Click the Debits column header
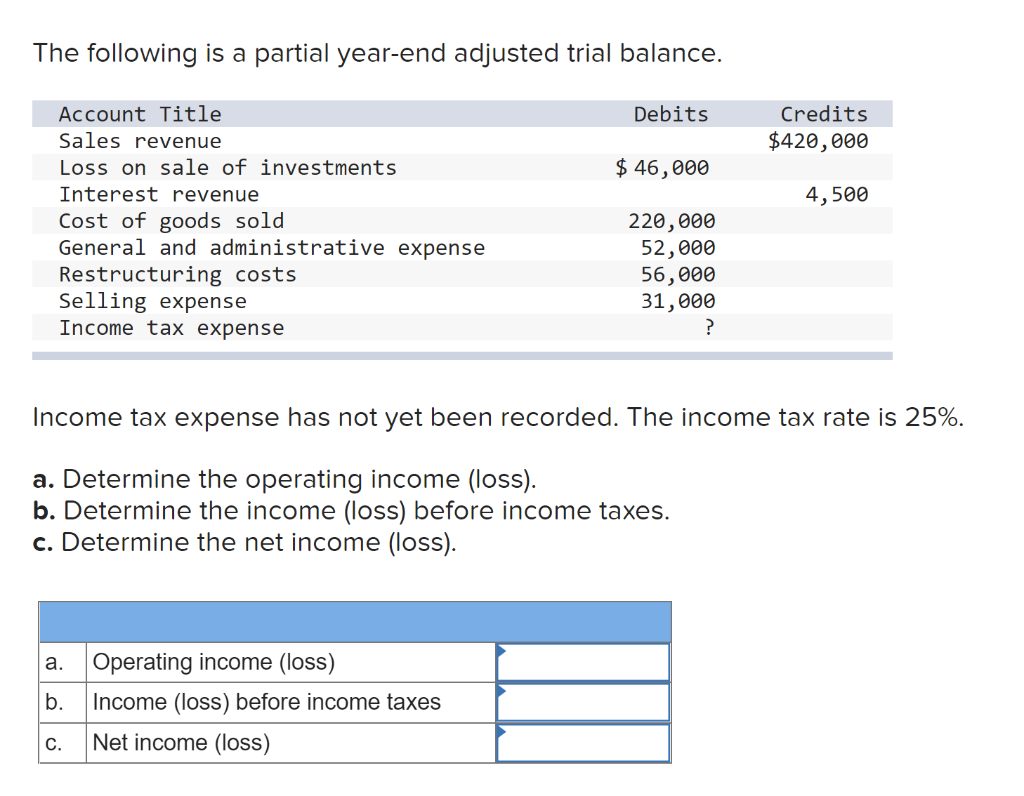The width and height of the screenshot is (1024, 796). point(671,114)
